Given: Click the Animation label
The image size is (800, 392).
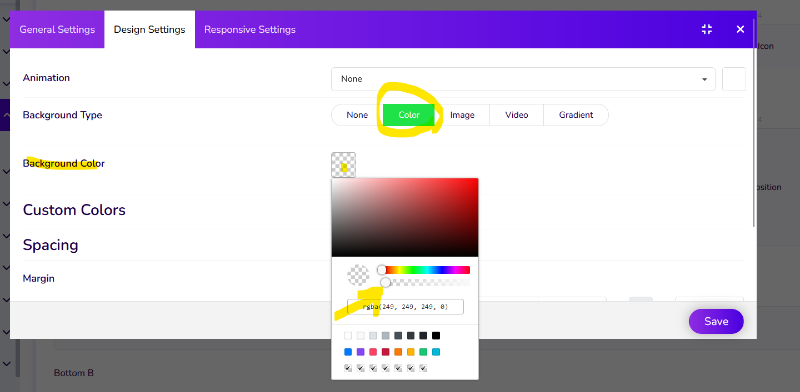Looking at the screenshot, I should 46,78.
